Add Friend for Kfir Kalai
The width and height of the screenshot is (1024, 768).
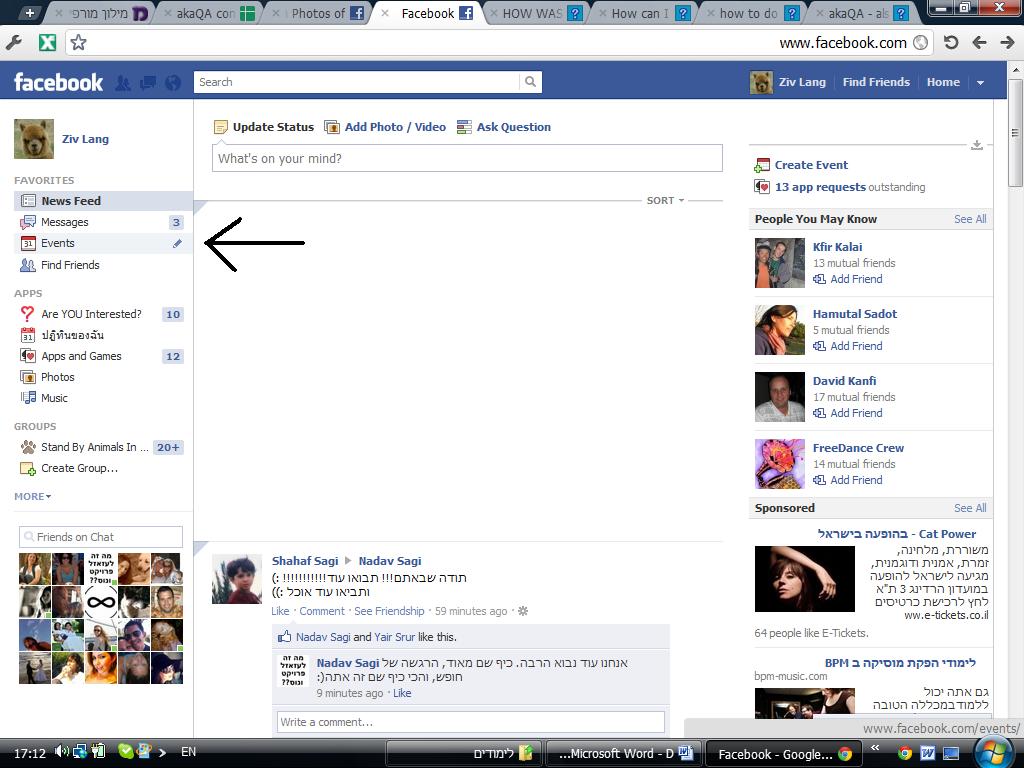click(x=848, y=280)
